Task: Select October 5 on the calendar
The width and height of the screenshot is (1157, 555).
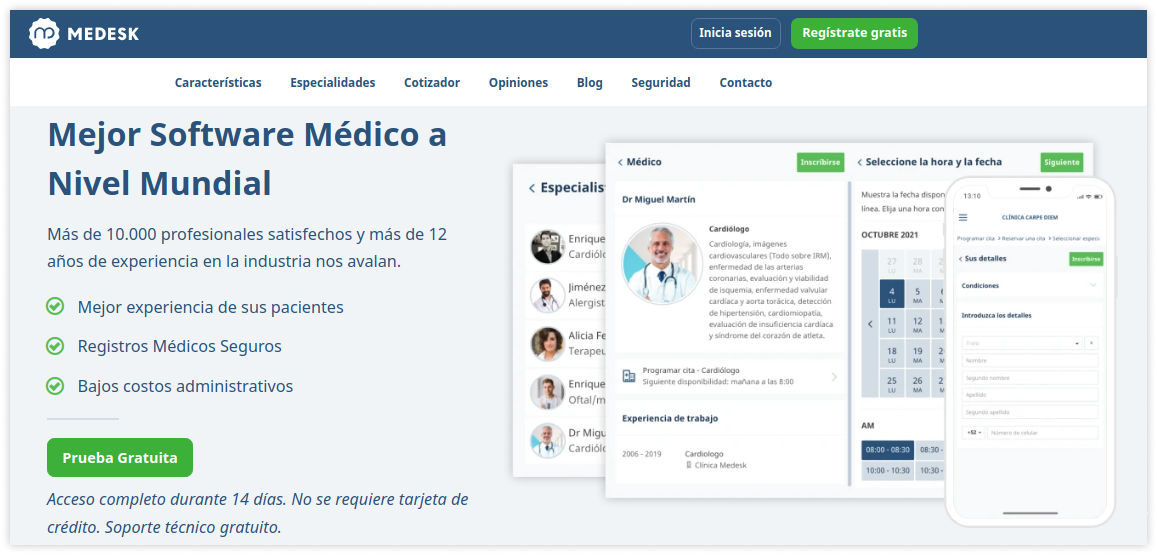Action: (x=917, y=294)
